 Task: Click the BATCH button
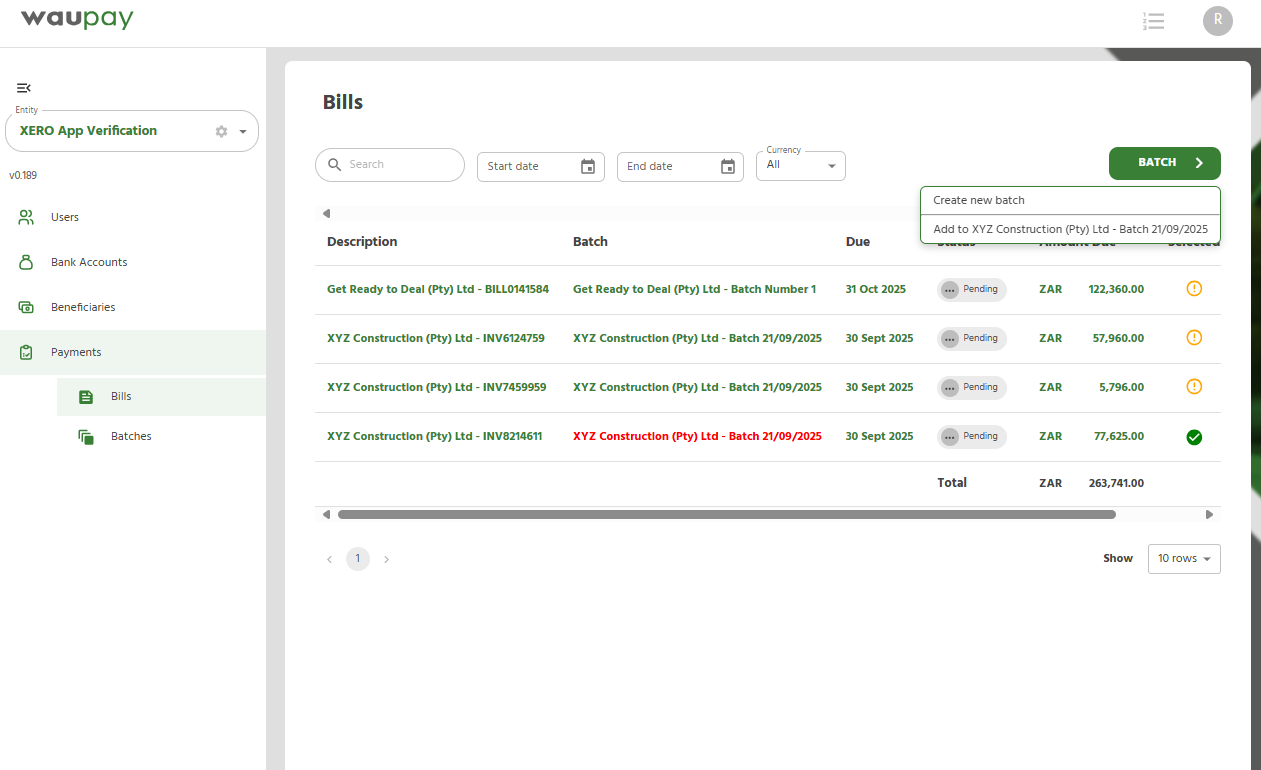pyautogui.click(x=1165, y=163)
